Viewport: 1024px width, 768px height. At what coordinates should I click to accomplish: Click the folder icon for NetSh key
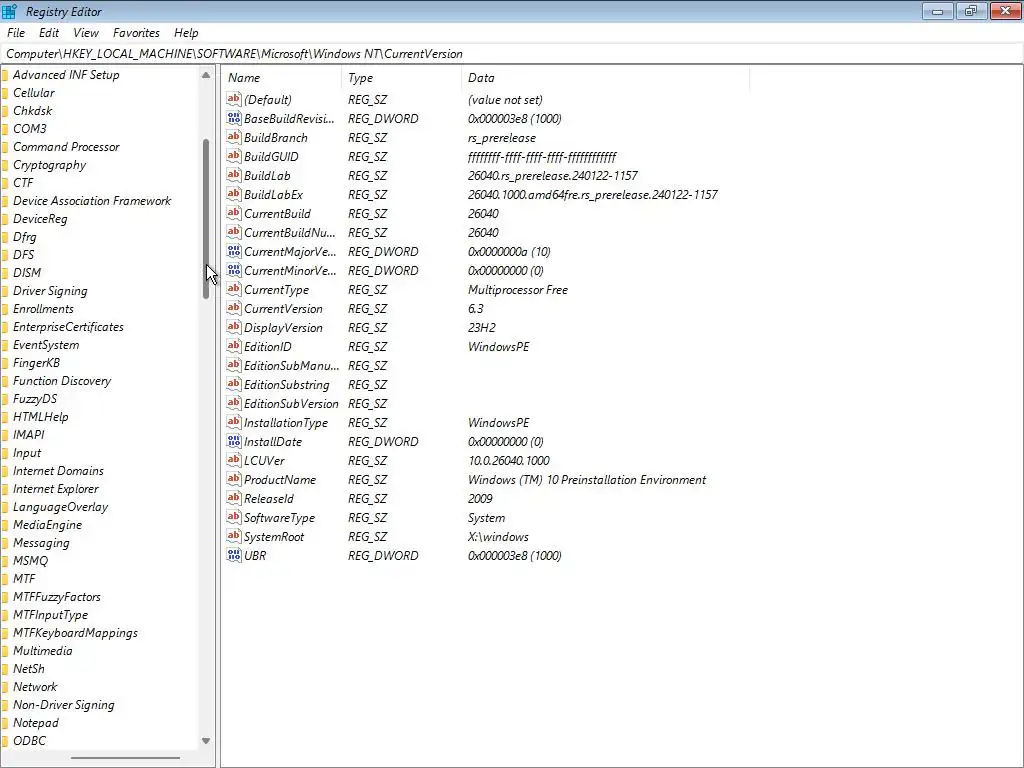(5, 669)
